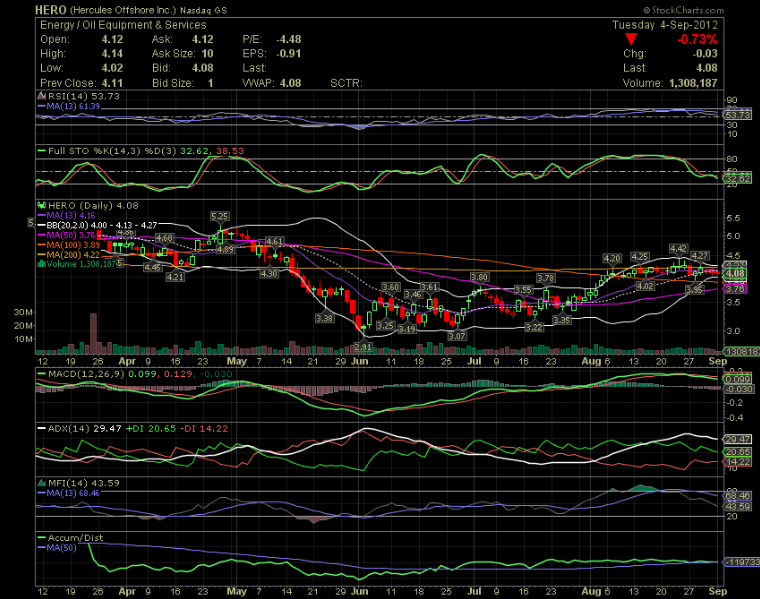Image resolution: width=760 pixels, height=599 pixels.
Task: Click the date Tuesday 4-Sep-2012
Action: coord(665,25)
